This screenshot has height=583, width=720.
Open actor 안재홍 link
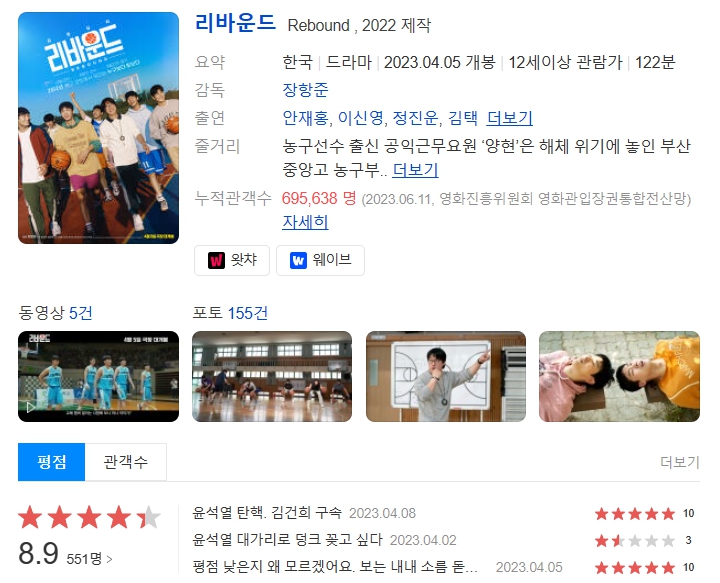pyautogui.click(x=305, y=118)
